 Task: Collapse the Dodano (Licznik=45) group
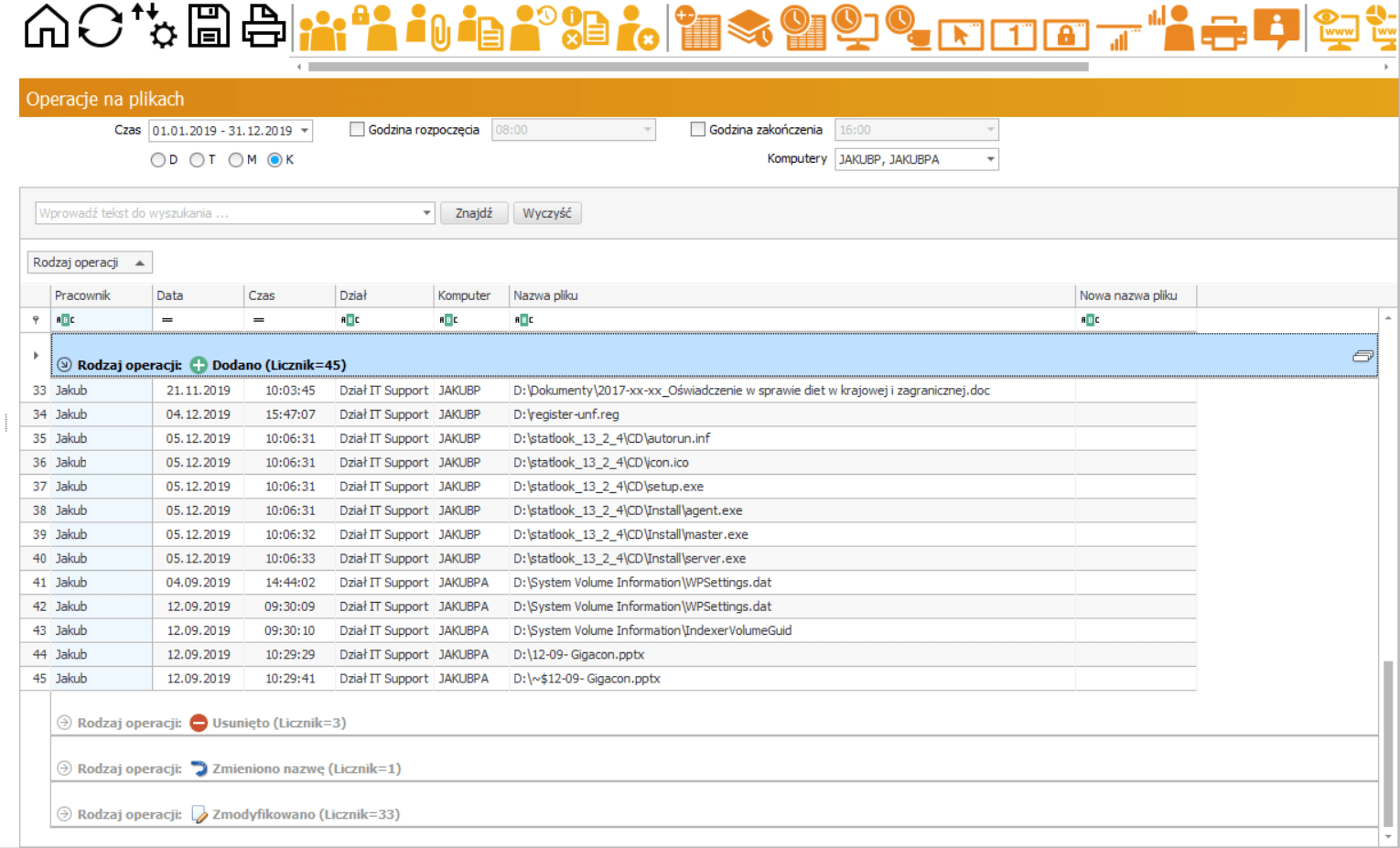[64, 365]
